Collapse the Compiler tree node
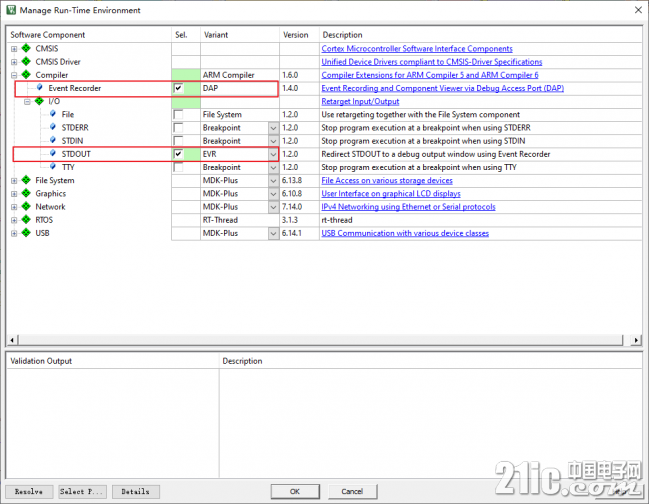Screen dimensions: 649x504 click(14, 75)
